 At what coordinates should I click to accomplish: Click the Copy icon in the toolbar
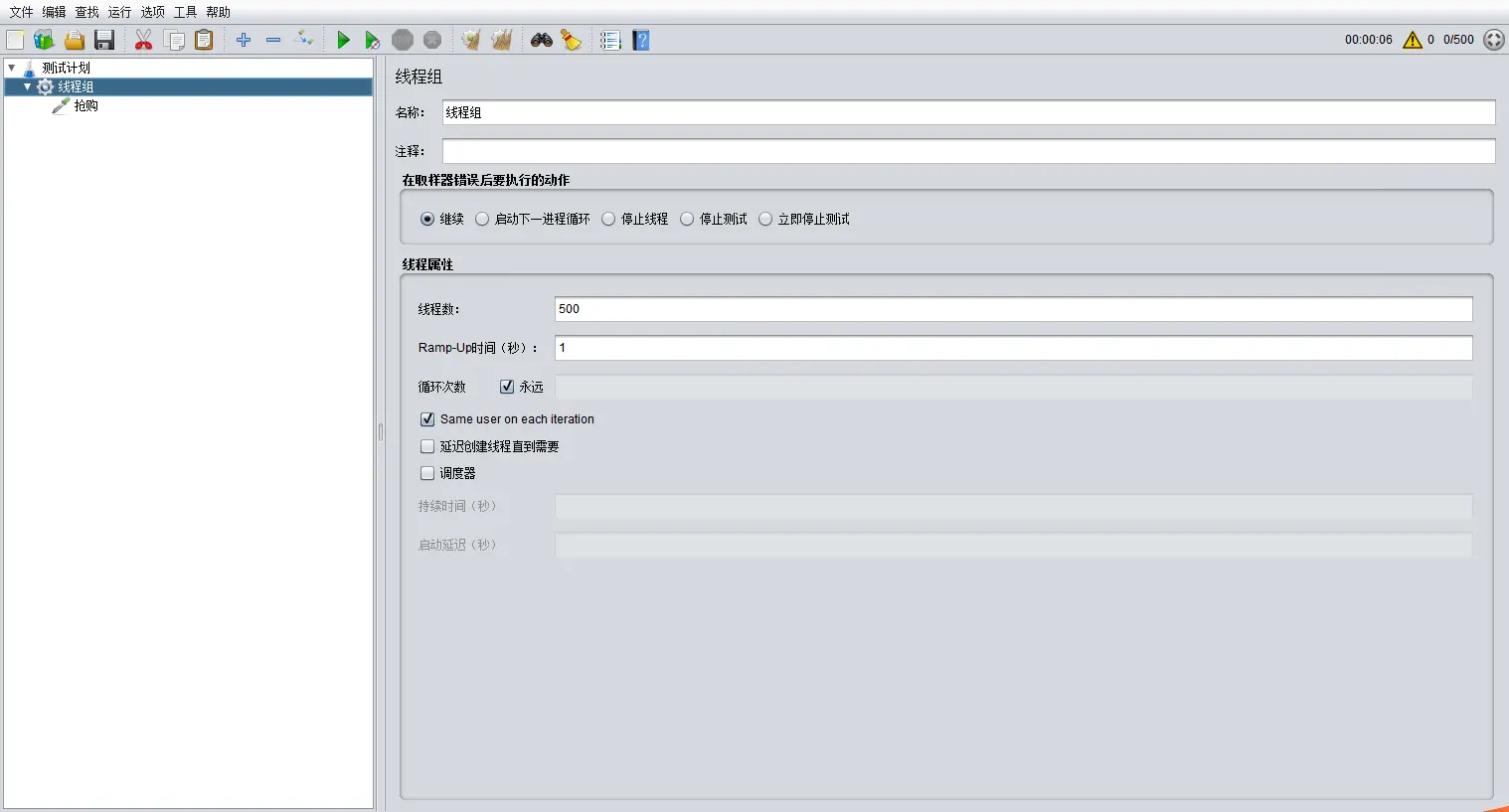click(175, 40)
